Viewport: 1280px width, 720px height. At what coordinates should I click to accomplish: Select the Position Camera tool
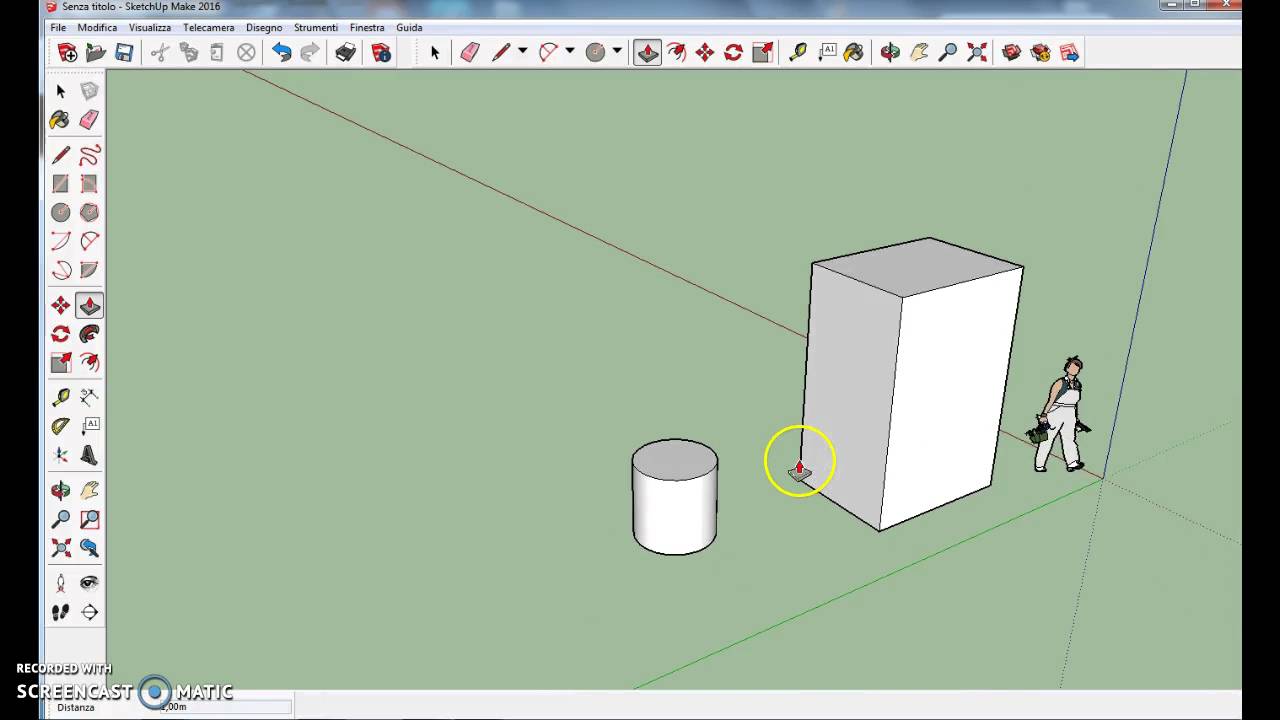[x=61, y=583]
